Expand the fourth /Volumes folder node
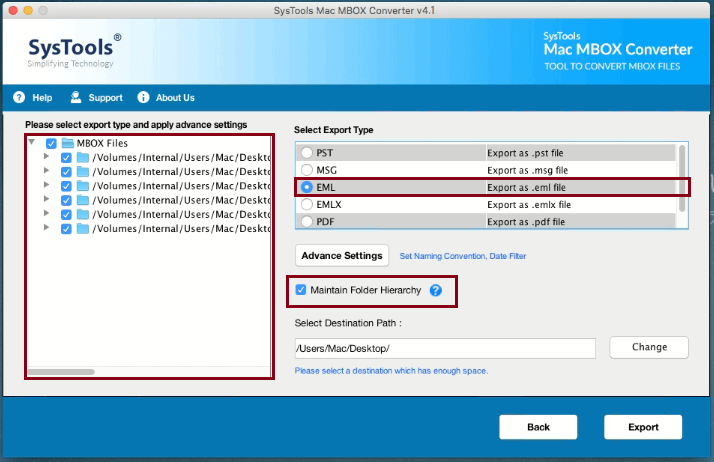Screen dimensions: 714x462 coord(46,198)
